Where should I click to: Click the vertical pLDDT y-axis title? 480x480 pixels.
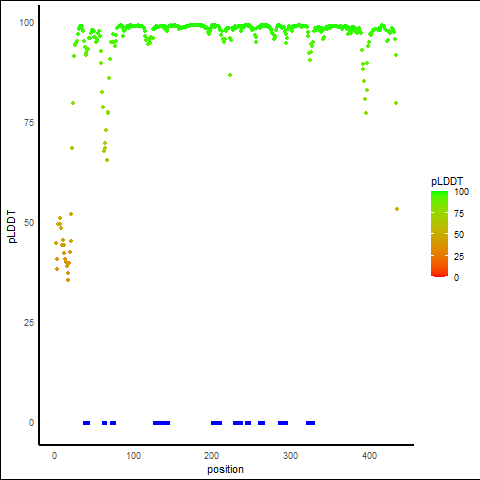(12, 227)
